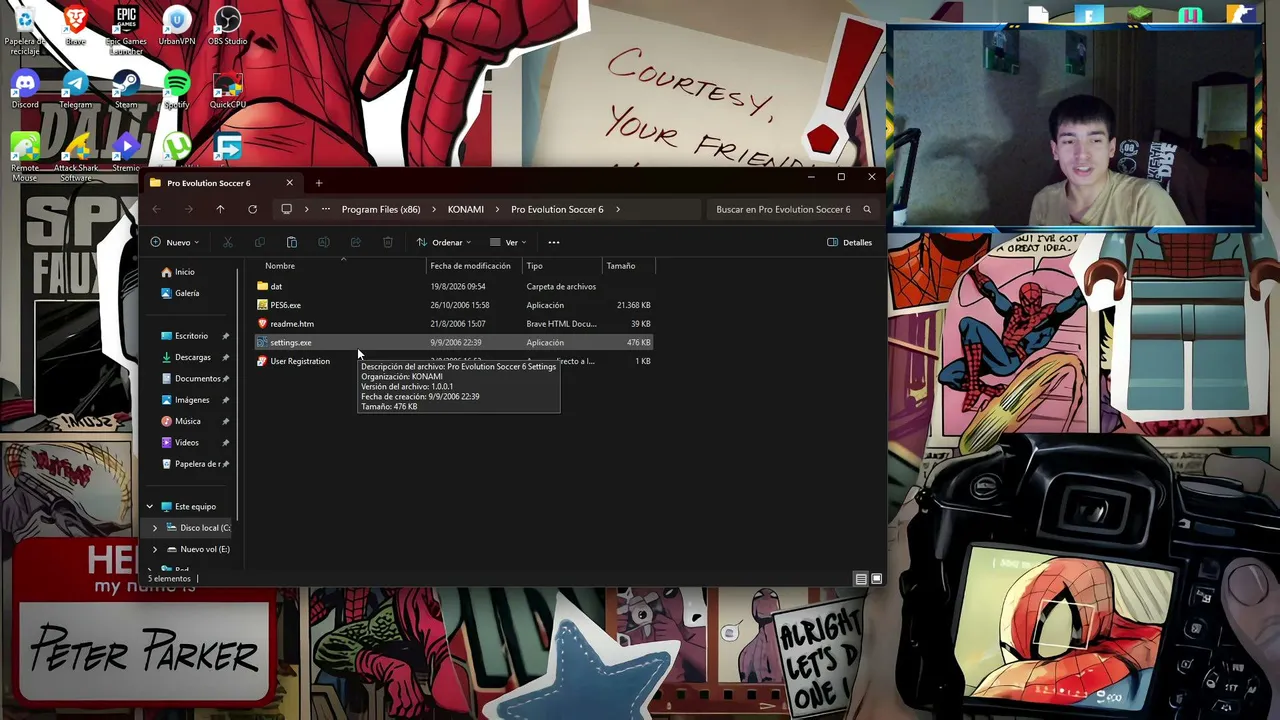Select the dat folder
Viewport: 1280px width, 720px height.
[454, 286]
